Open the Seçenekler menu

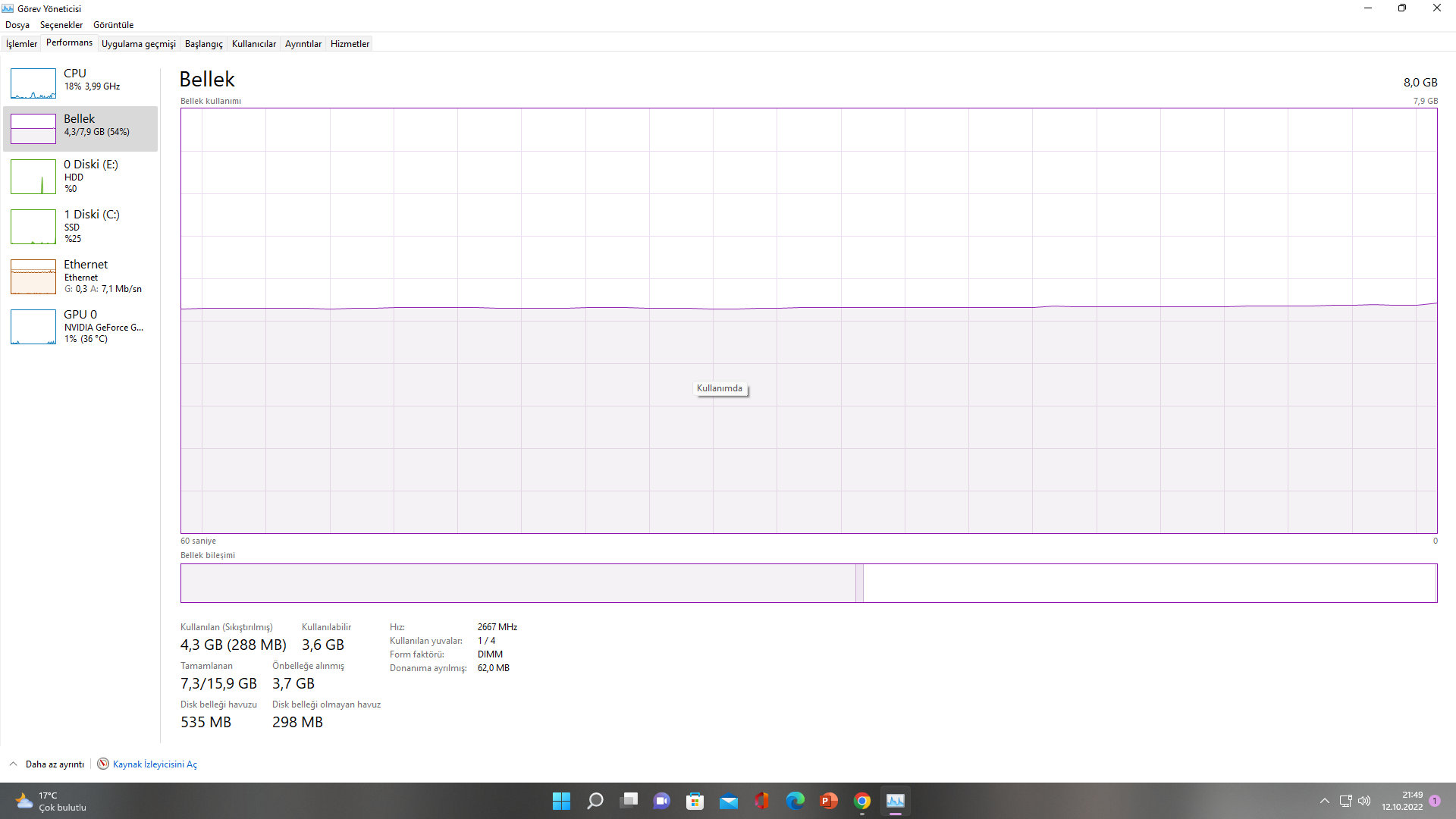61,25
